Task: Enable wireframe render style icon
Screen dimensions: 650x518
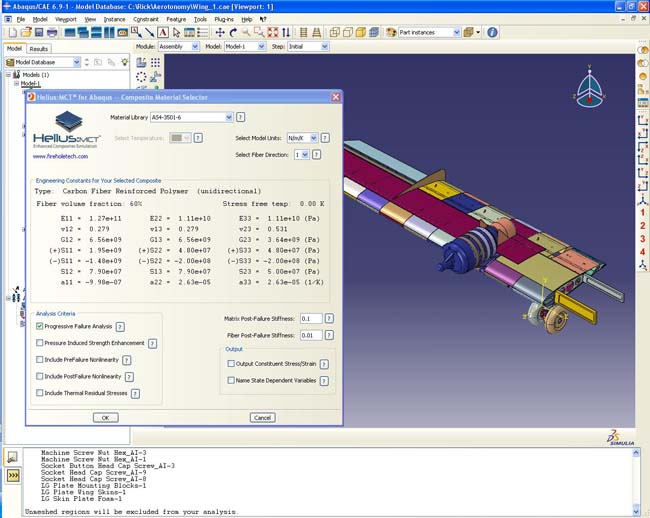Action: click(335, 32)
